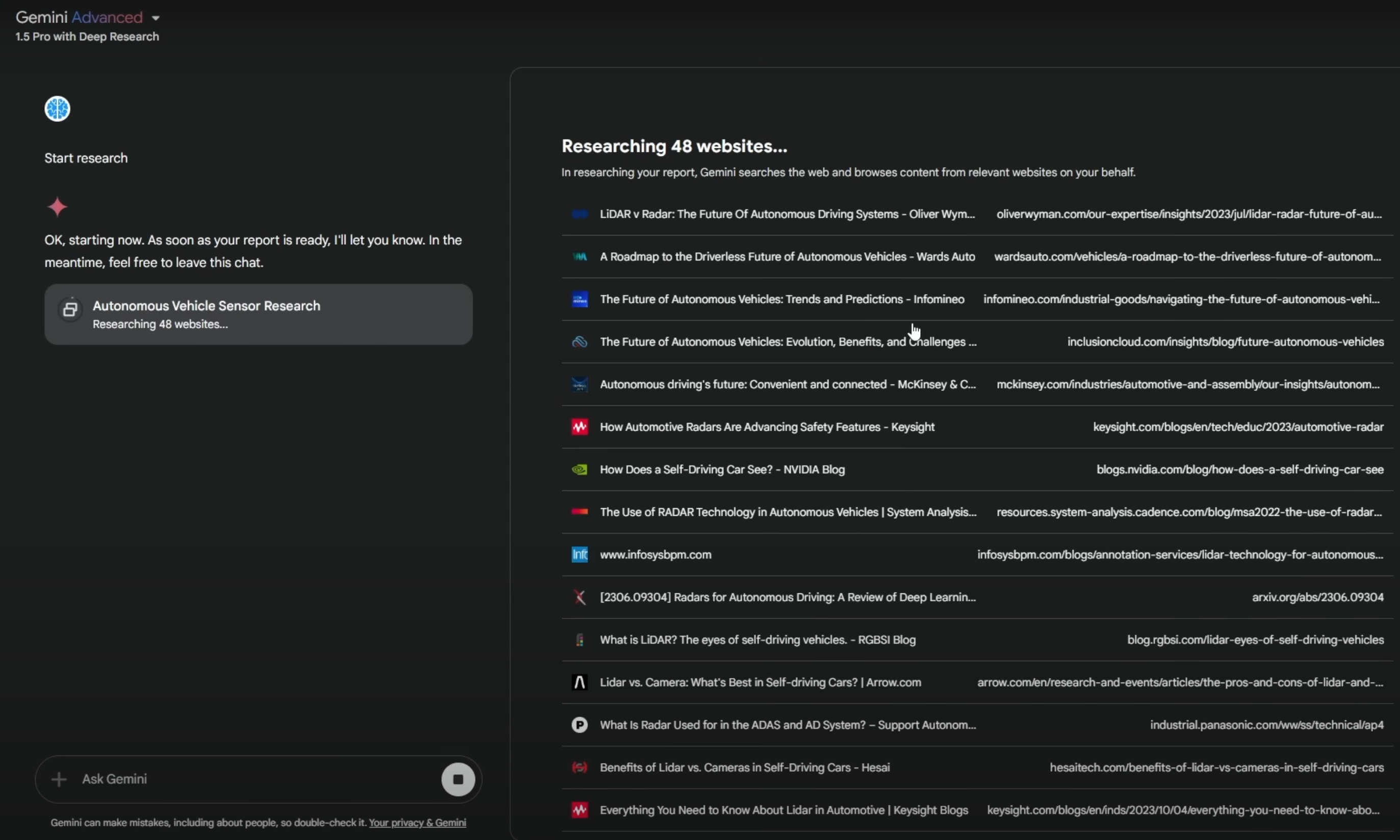Click the stop research button

pos(458,779)
